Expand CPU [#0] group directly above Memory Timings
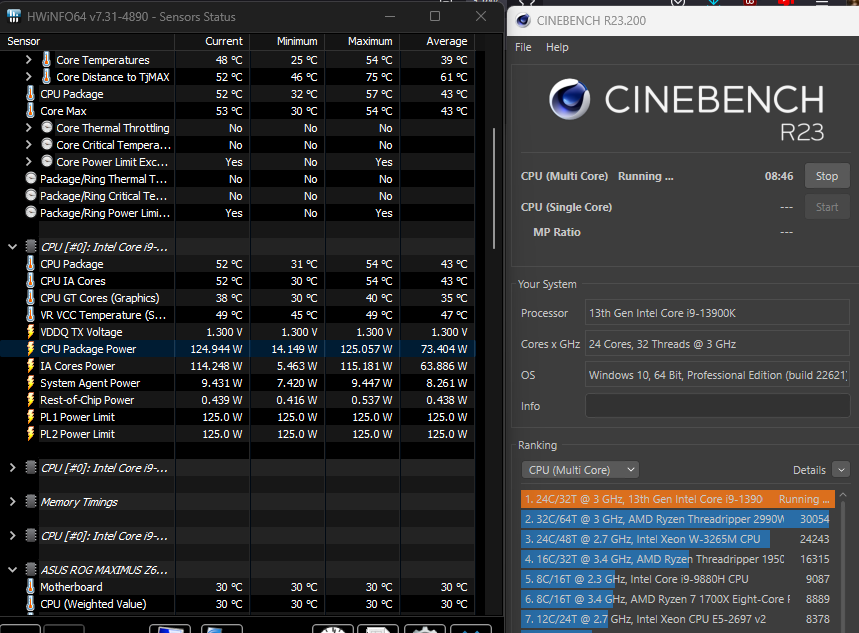The image size is (859, 633). pyautogui.click(x=12, y=467)
